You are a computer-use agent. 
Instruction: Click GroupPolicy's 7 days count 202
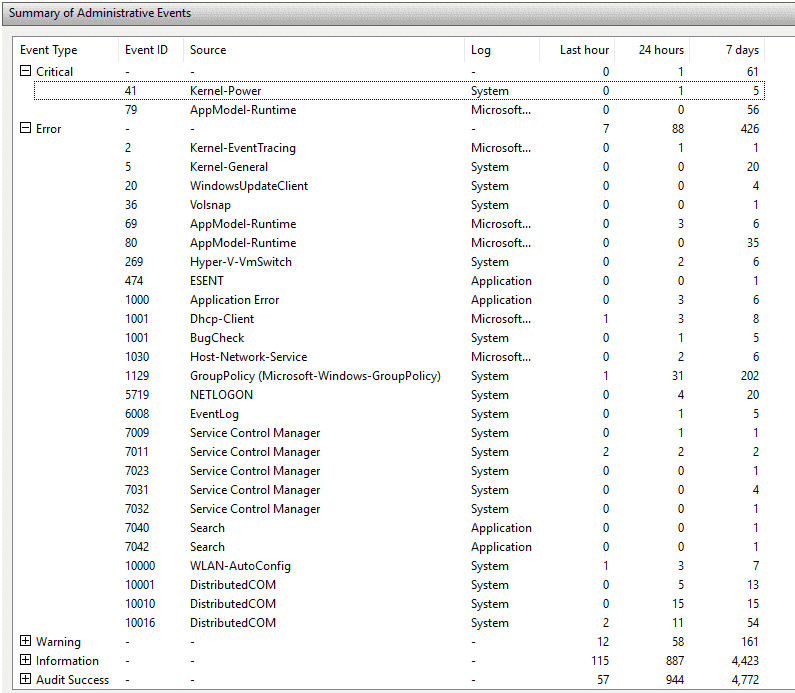pos(749,376)
